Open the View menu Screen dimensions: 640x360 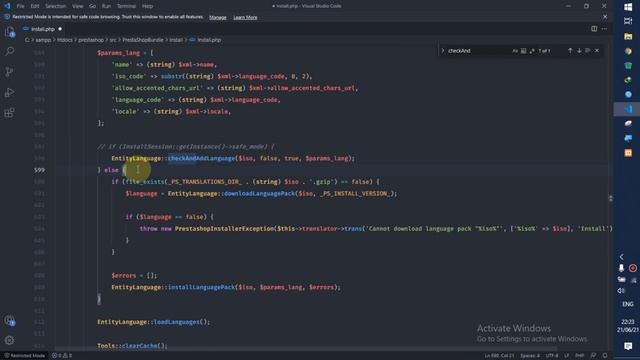78,6
